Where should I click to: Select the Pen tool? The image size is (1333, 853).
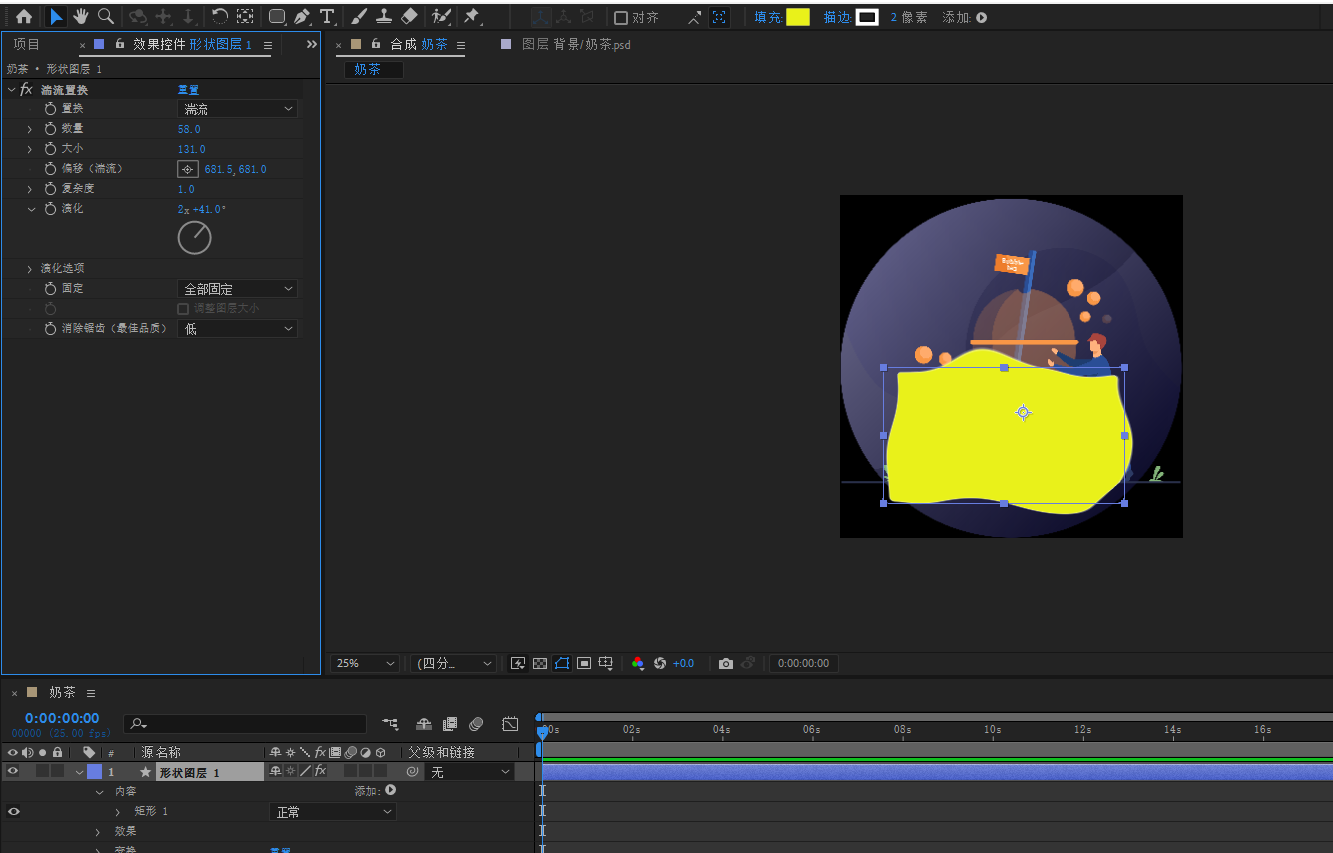(x=302, y=17)
